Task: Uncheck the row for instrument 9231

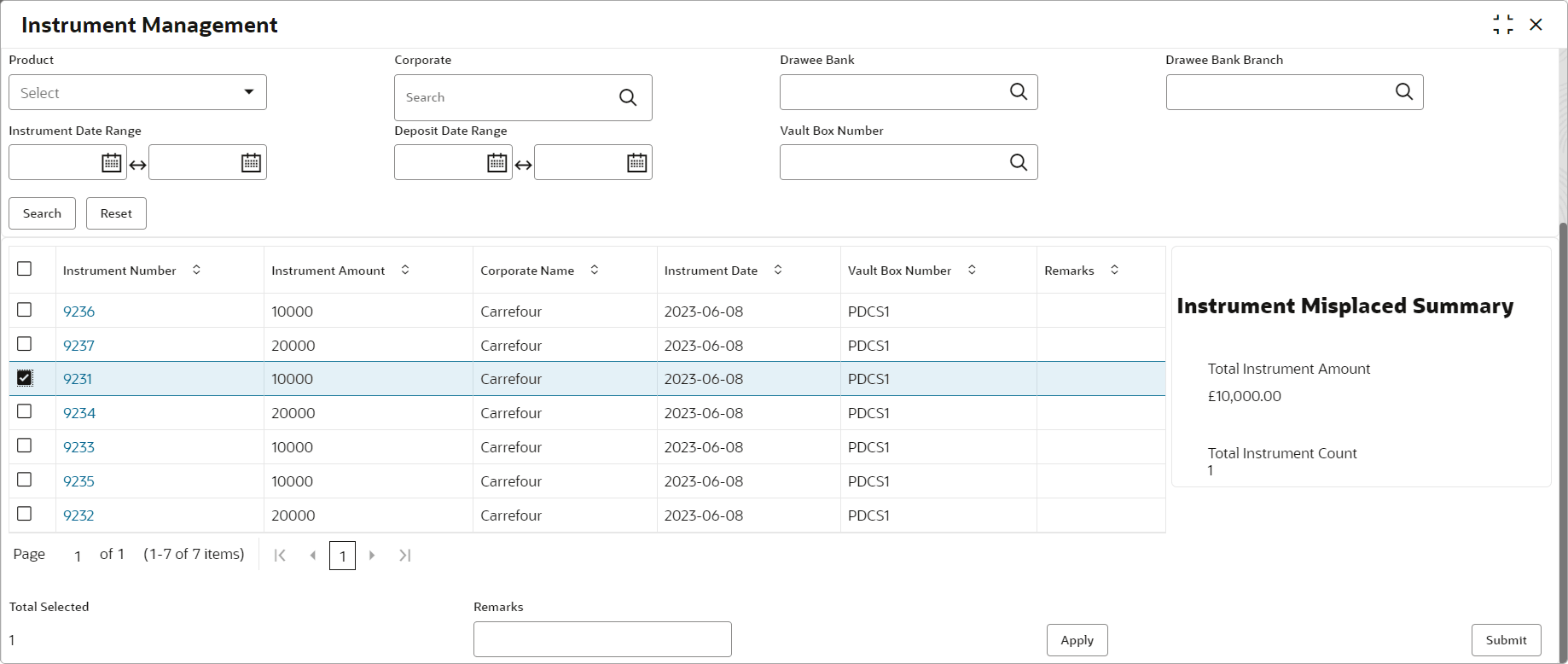Action: pos(25,378)
